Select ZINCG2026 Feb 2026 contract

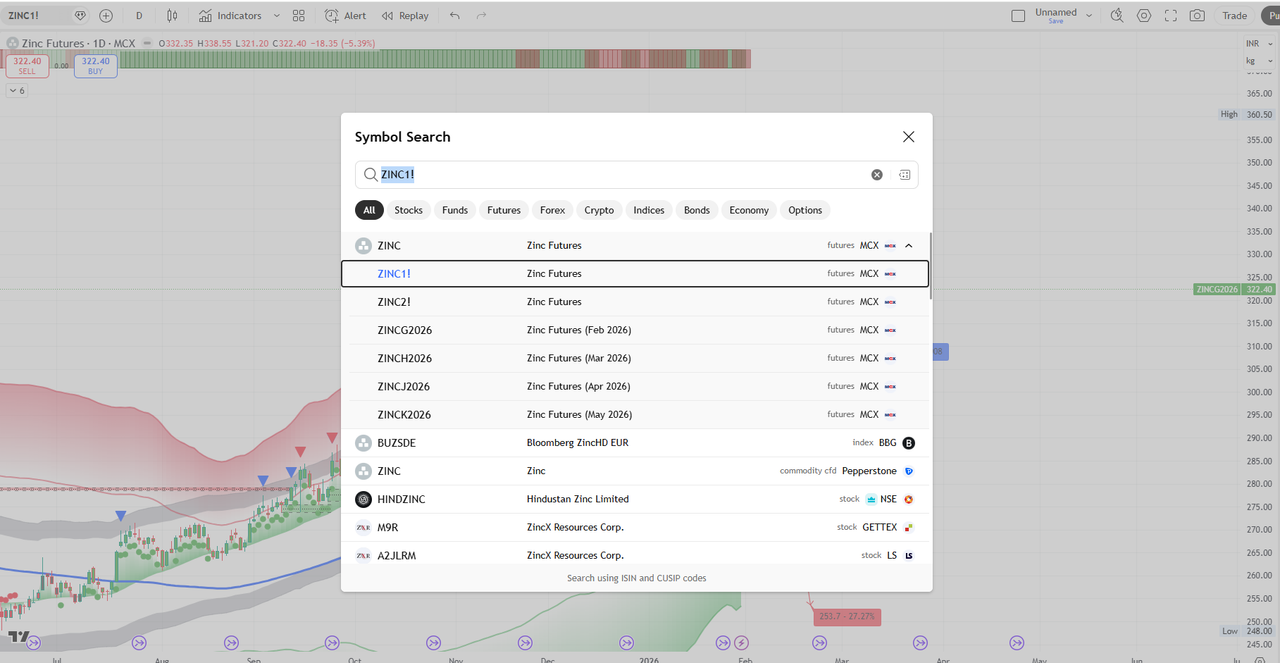[x=635, y=330]
